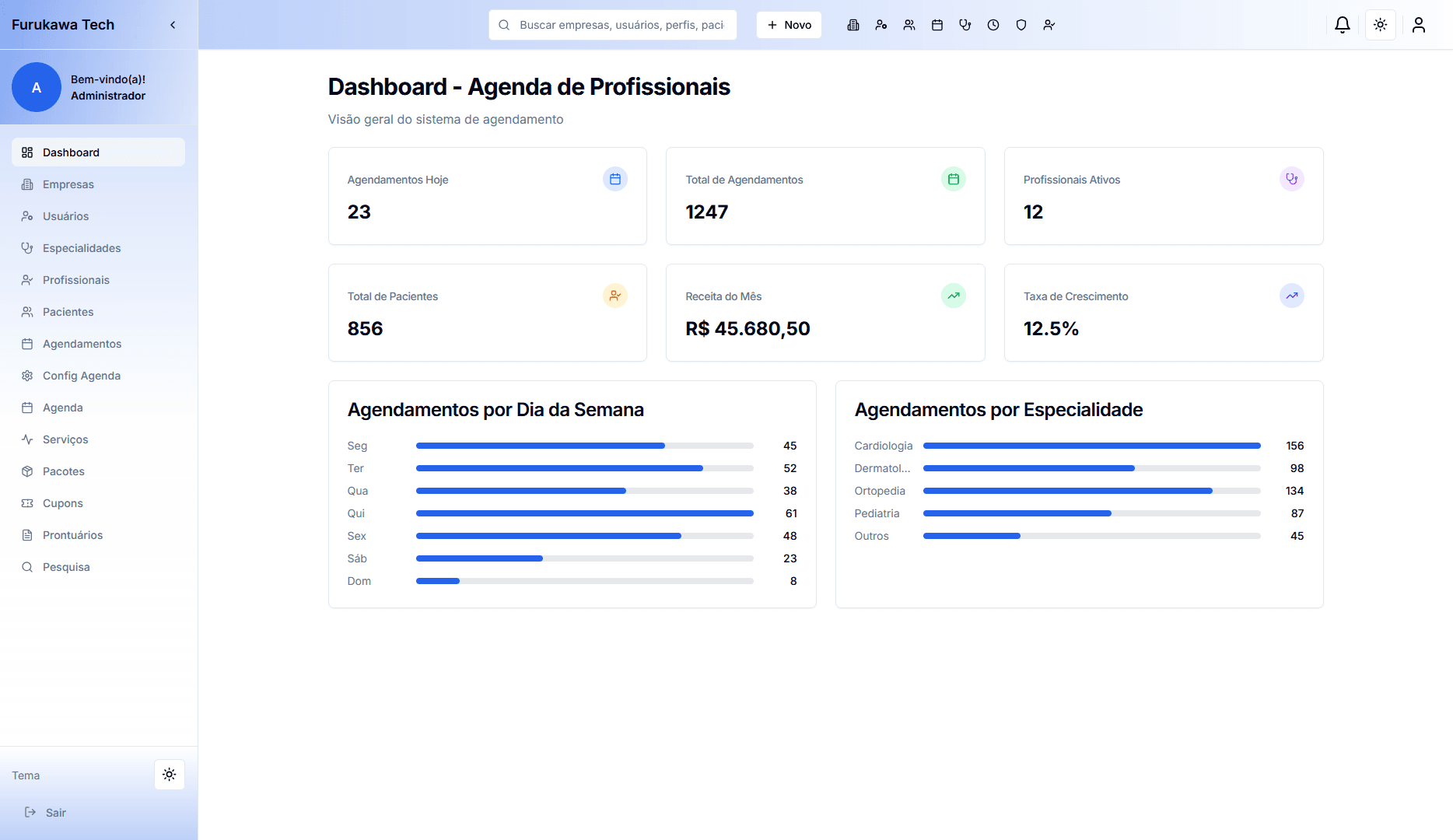Open the shield permissions icon in top toolbar
The width and height of the screenshot is (1453, 840).
coord(1021,24)
